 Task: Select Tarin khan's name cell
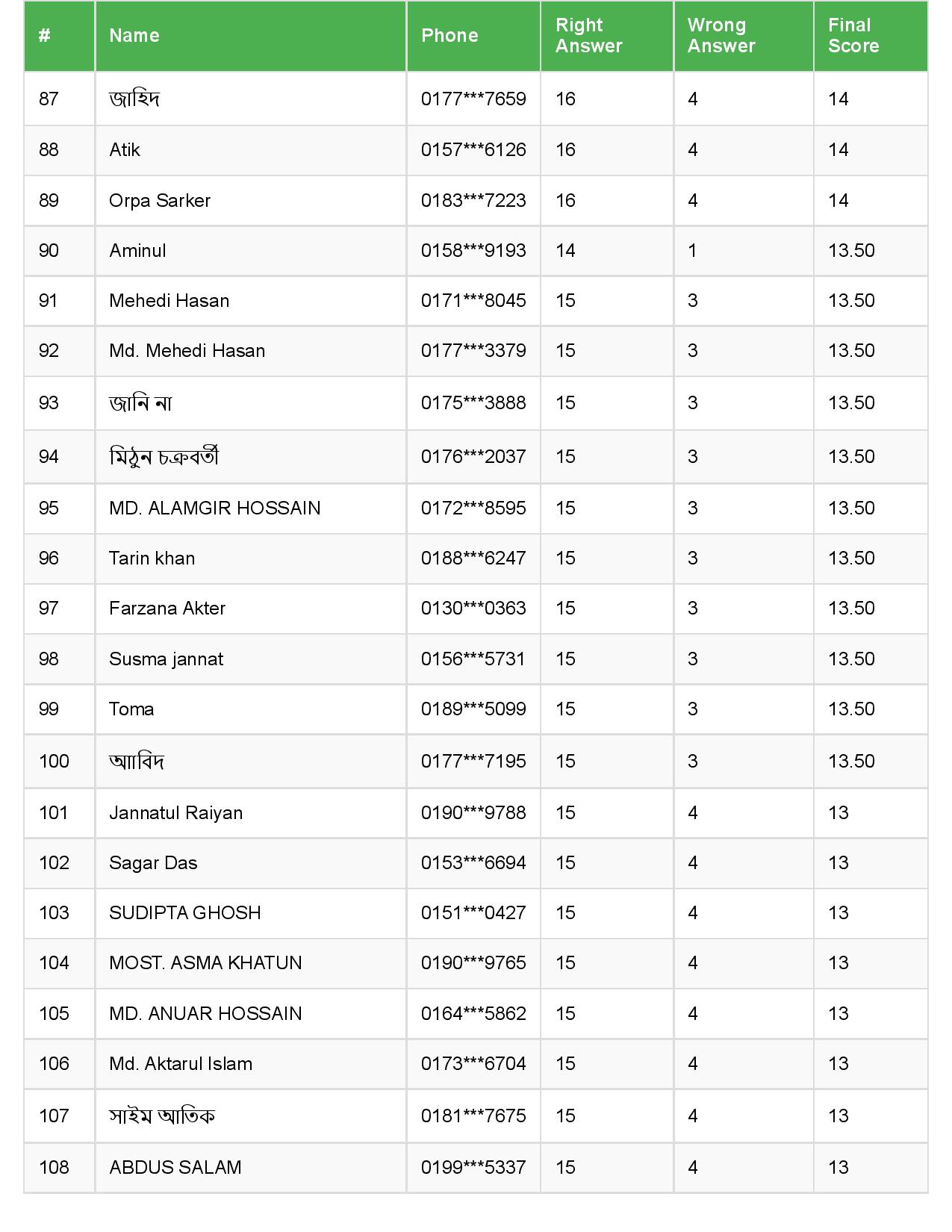coord(152,559)
